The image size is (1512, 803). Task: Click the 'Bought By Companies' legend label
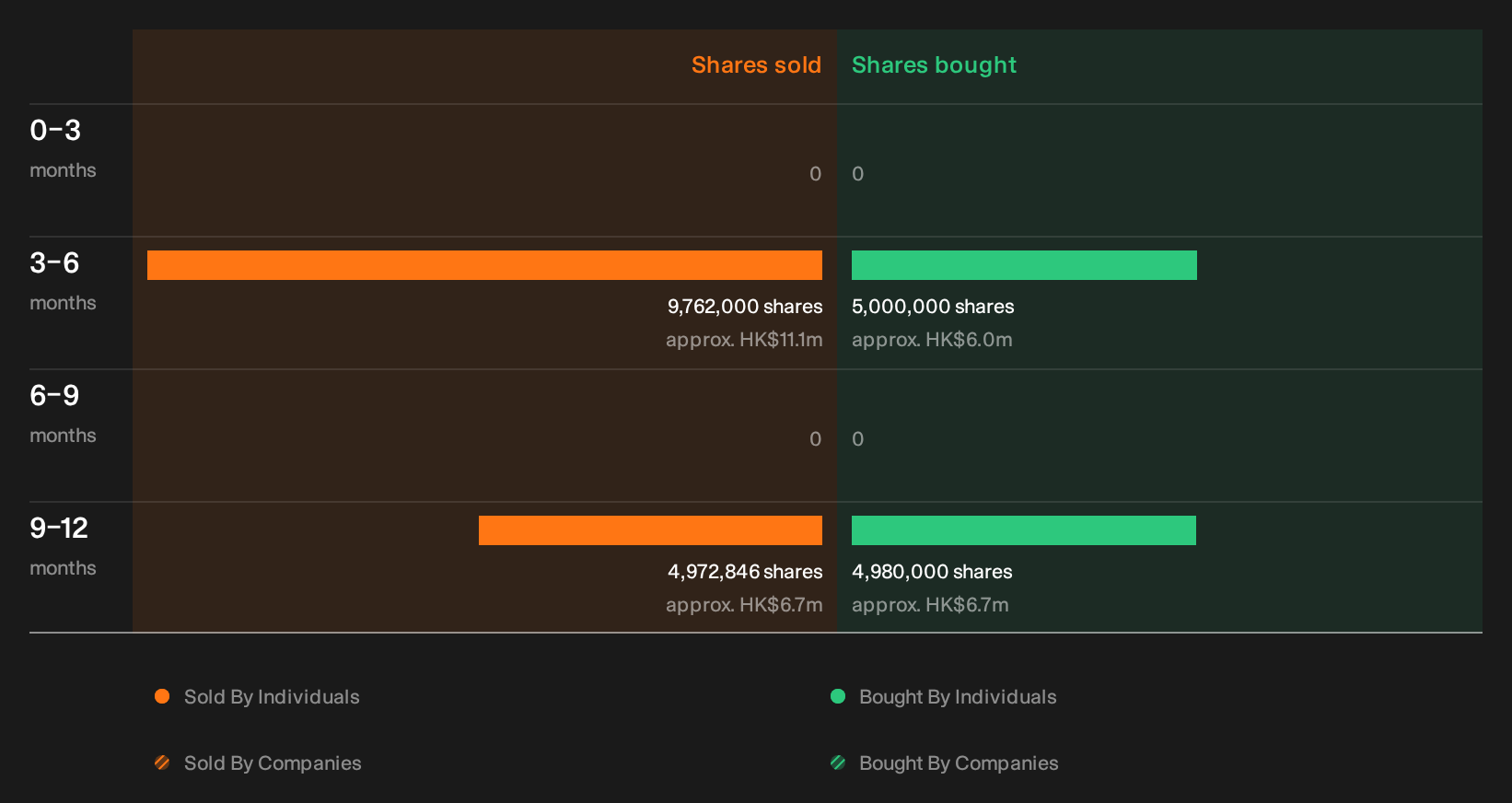coord(959,763)
